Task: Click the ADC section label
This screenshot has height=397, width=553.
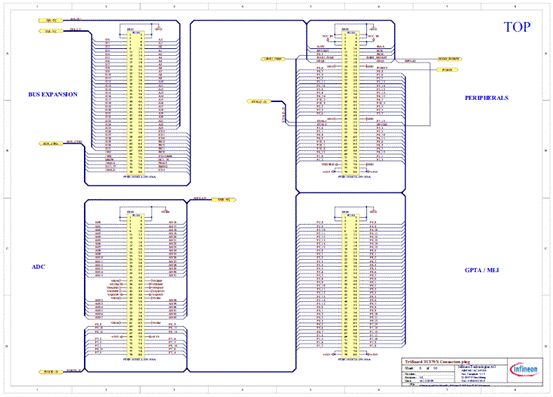Action: coord(38,267)
